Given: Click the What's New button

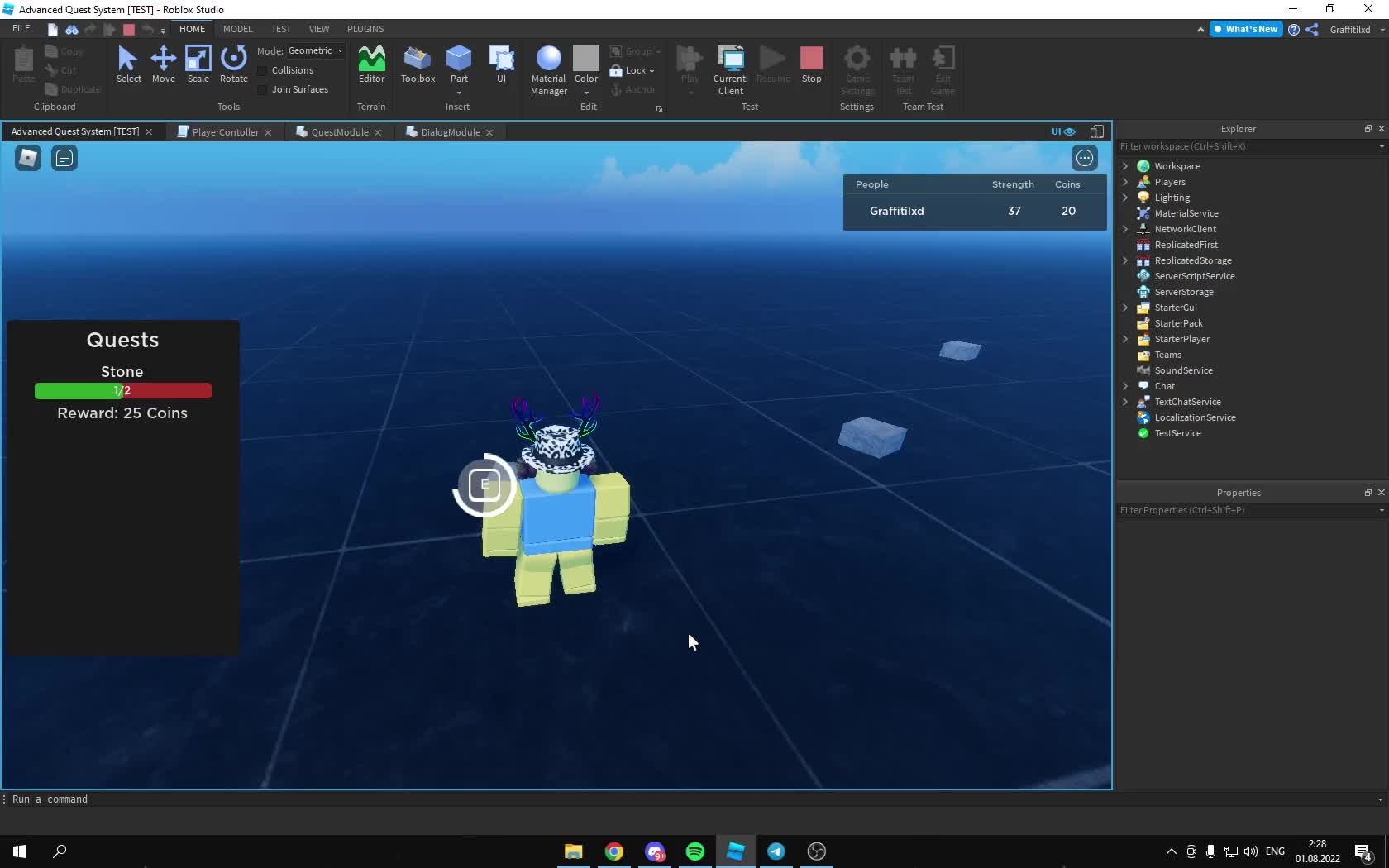Looking at the screenshot, I should coord(1245,29).
